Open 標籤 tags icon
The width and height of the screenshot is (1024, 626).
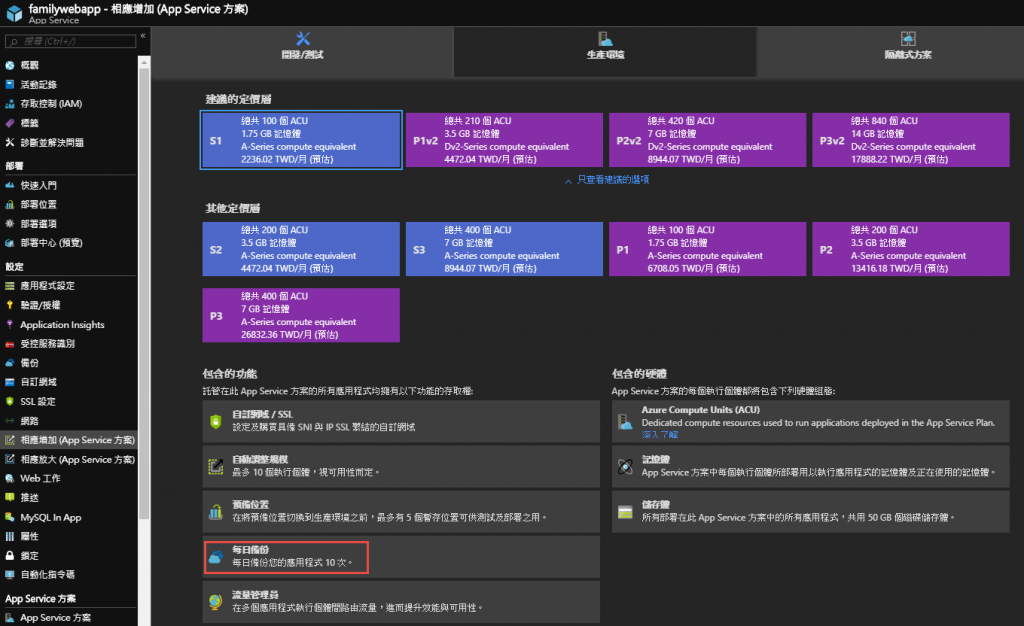10,123
